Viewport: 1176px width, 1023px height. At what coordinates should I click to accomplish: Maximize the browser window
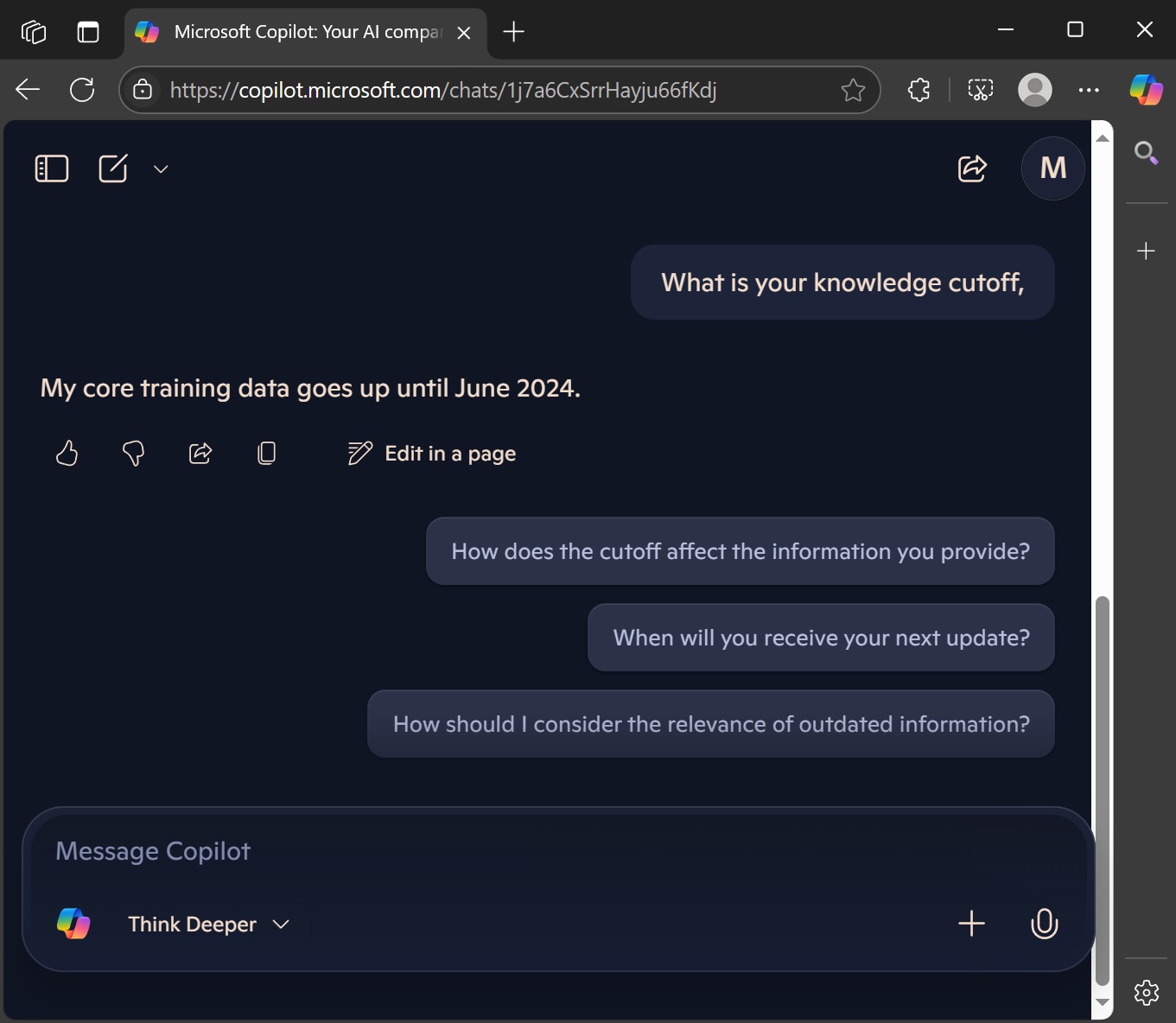point(1075,29)
